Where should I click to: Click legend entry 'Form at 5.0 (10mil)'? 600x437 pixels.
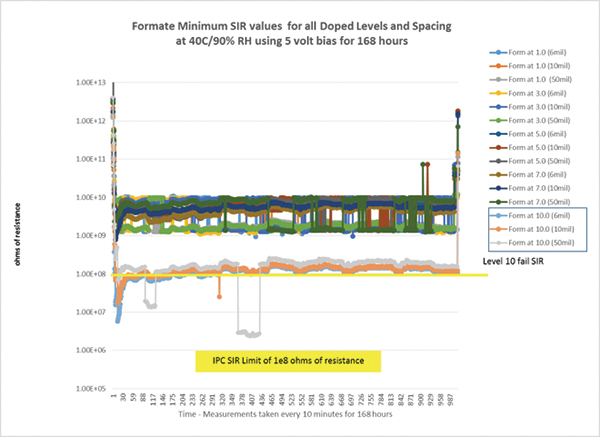530,148
